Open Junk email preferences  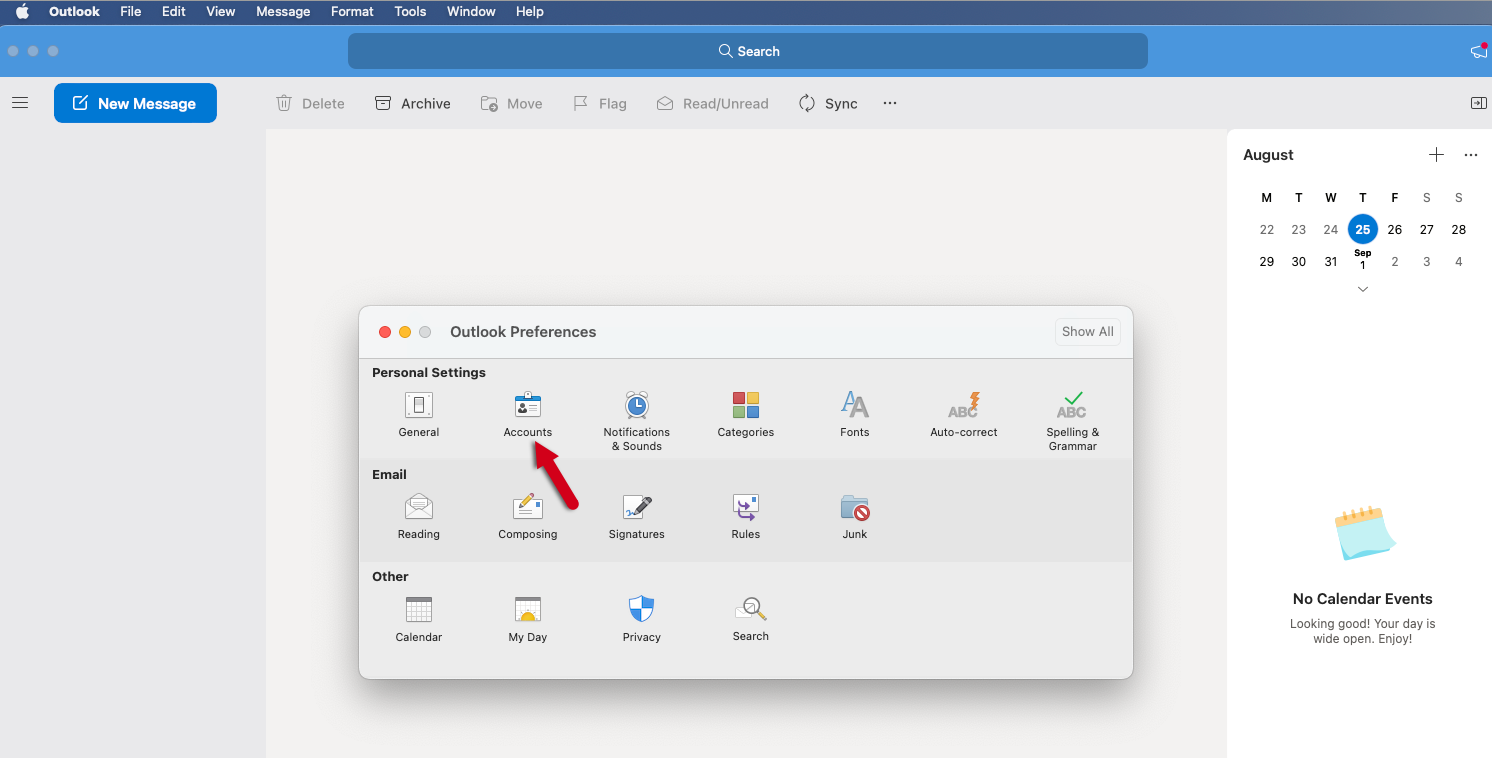(855, 517)
